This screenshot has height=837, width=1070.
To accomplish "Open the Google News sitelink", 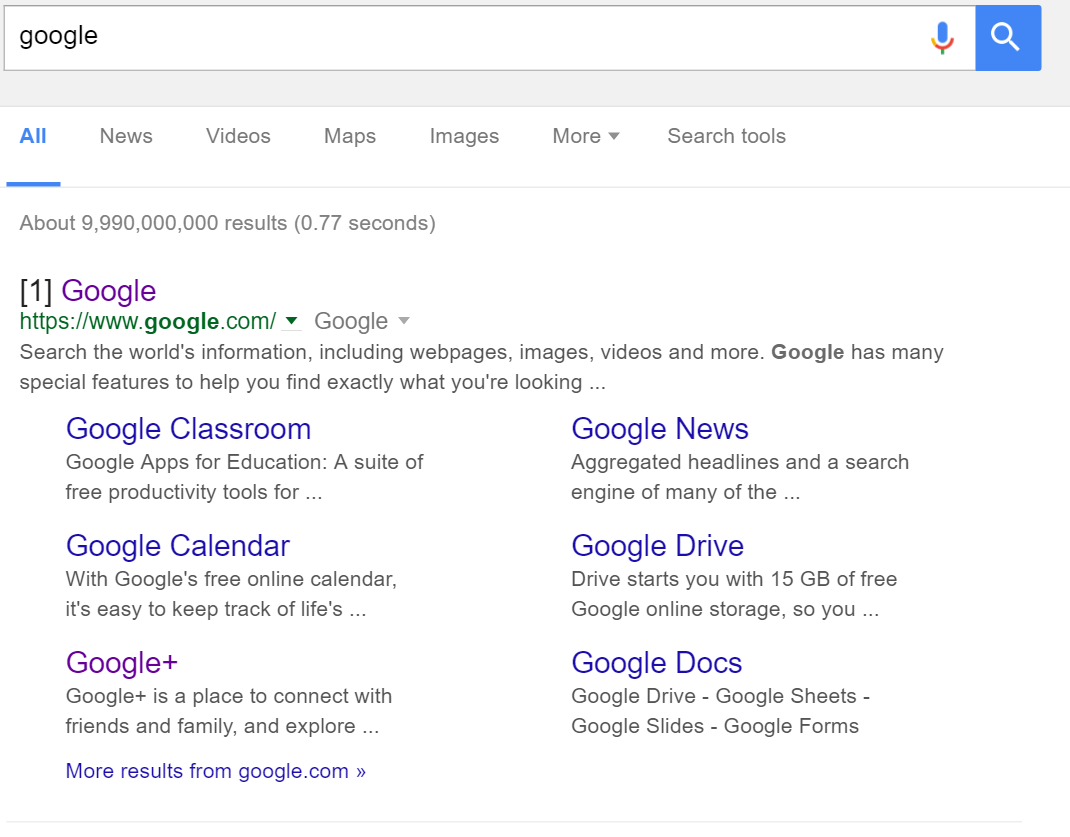I will [659, 429].
